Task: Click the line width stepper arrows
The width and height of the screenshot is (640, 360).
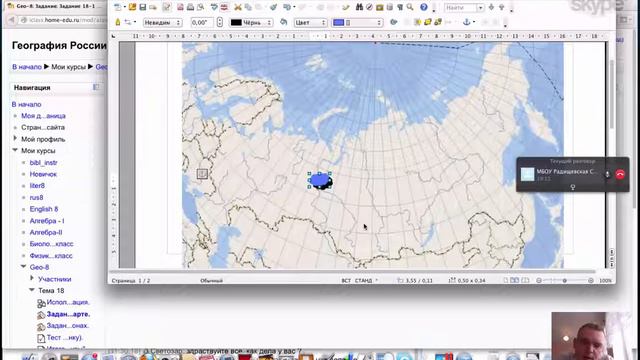Action: point(220,22)
